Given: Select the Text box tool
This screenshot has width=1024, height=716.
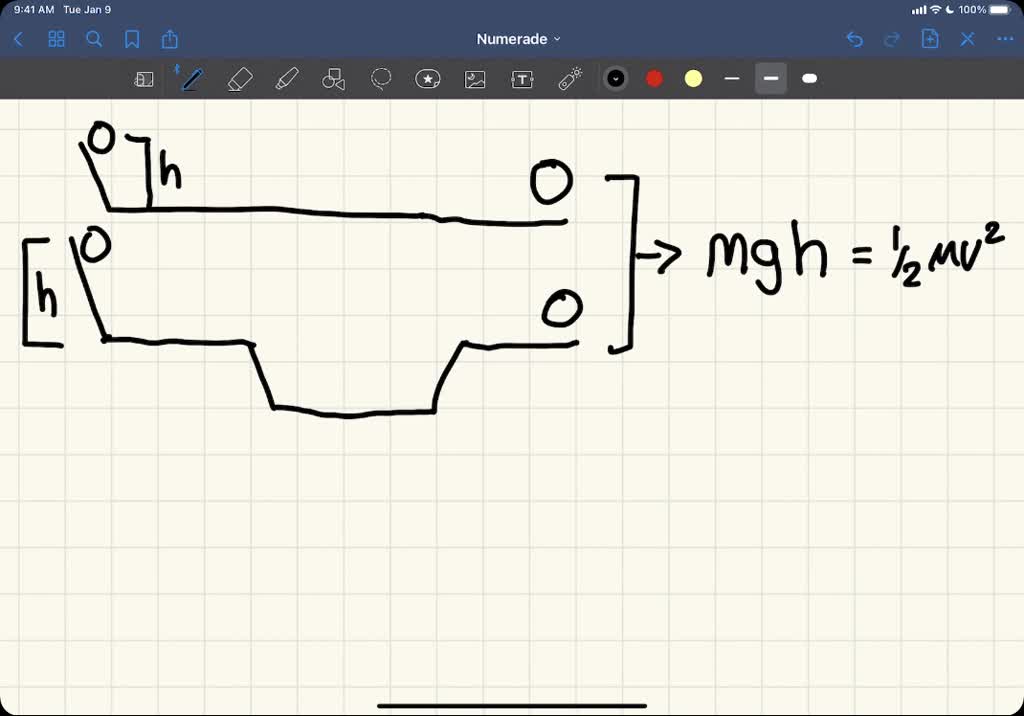Looking at the screenshot, I should (x=522, y=79).
